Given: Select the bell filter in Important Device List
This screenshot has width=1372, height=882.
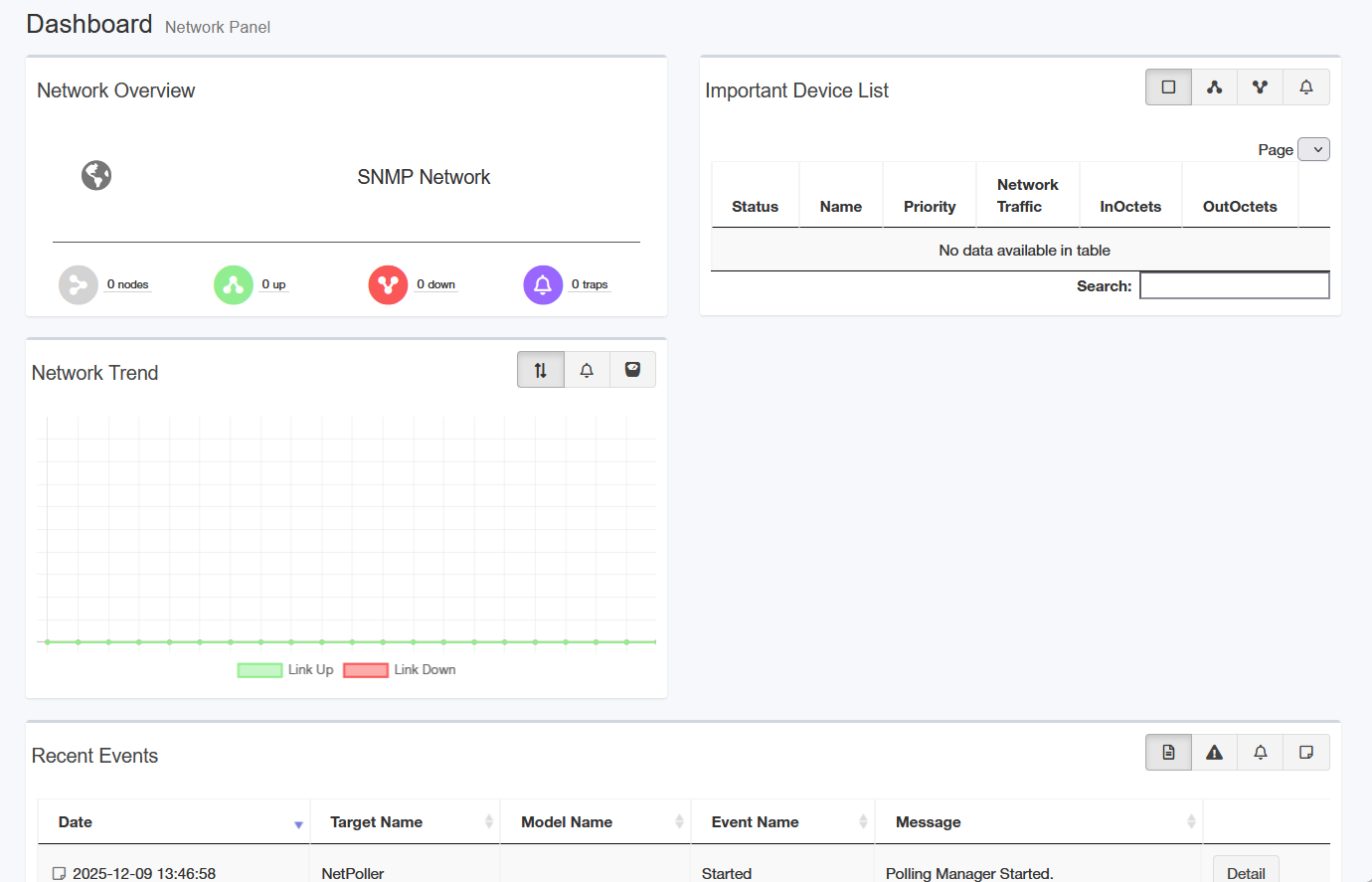Looking at the screenshot, I should [x=1306, y=88].
